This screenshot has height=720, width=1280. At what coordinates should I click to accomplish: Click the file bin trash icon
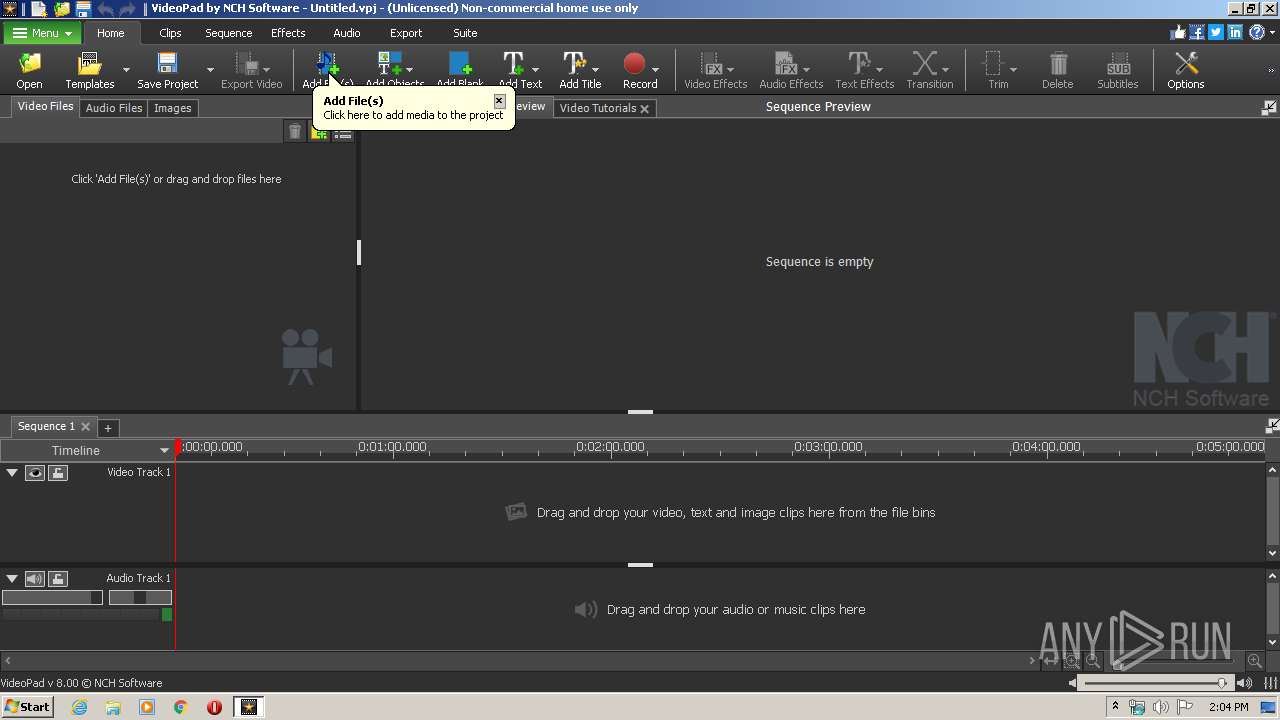pos(295,132)
